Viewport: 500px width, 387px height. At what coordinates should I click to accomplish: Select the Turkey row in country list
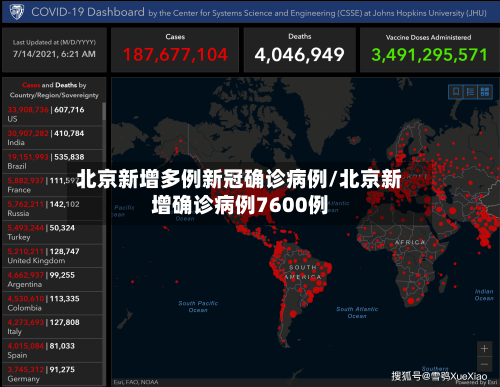(52, 232)
